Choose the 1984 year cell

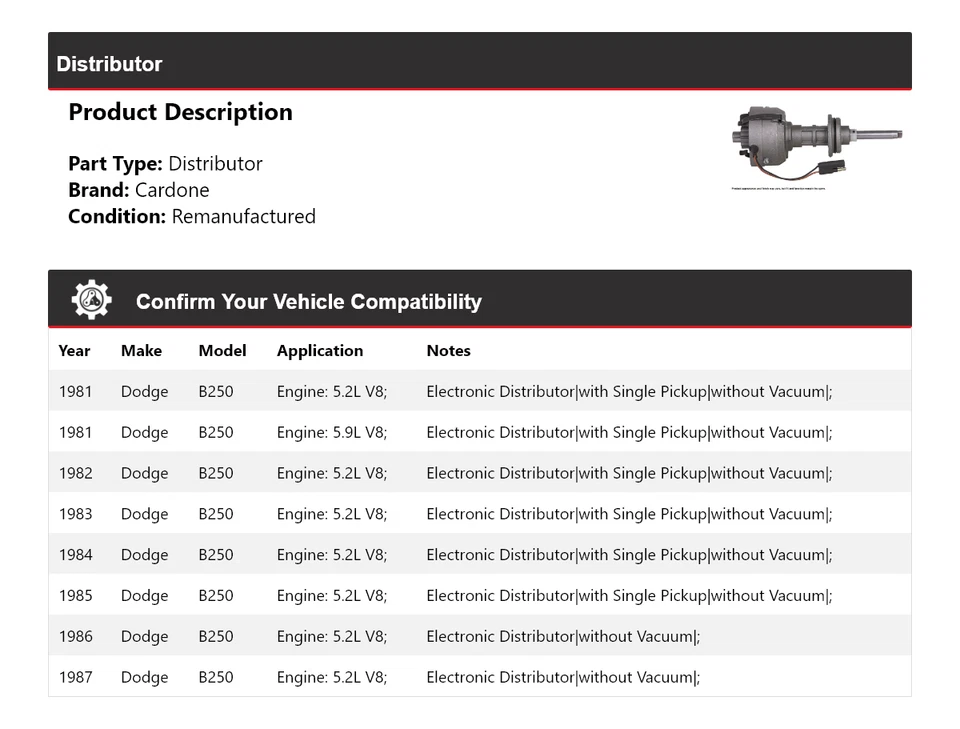coord(75,555)
